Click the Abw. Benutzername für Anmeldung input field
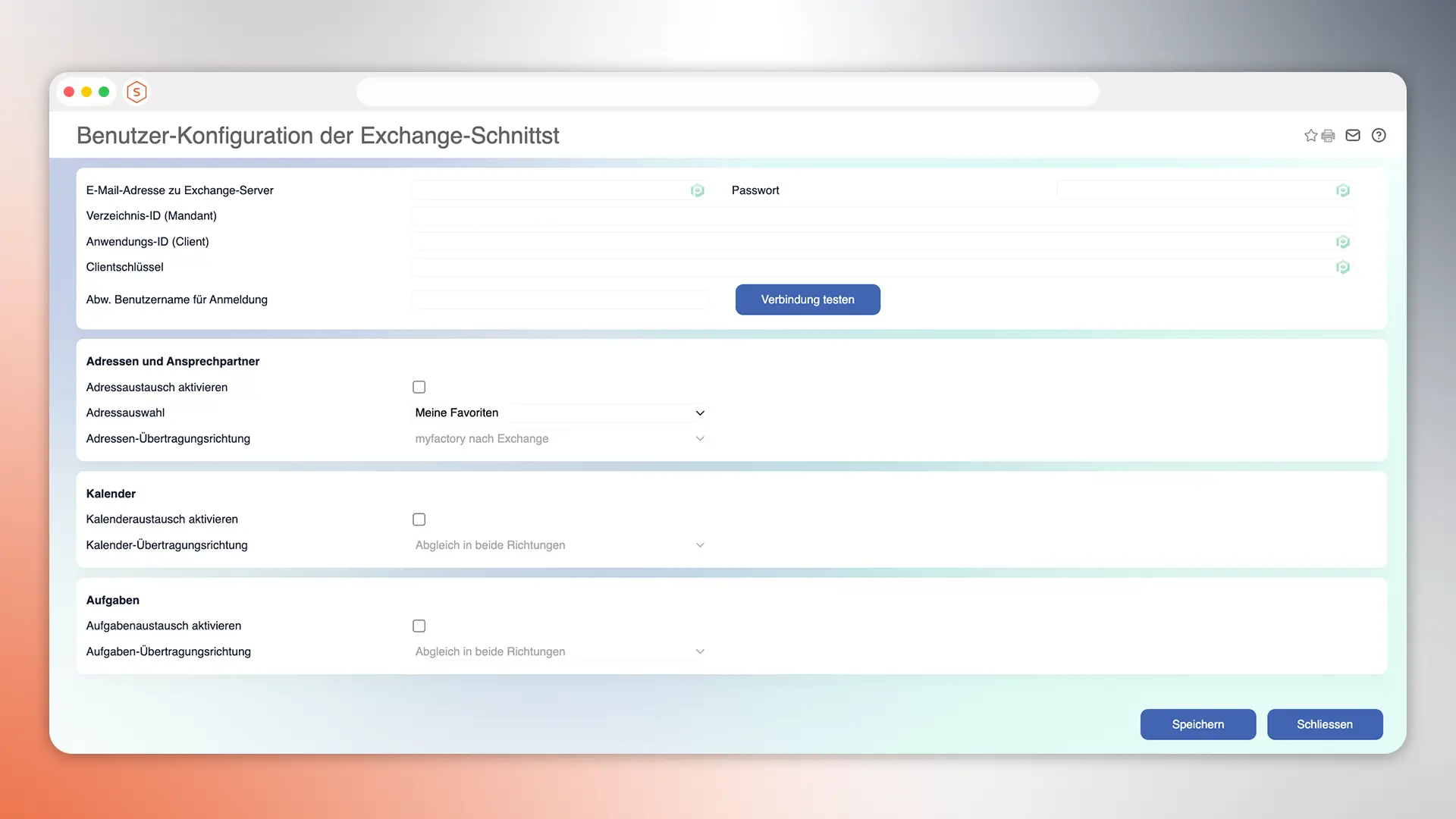This screenshot has width=1456, height=819. [x=559, y=300]
